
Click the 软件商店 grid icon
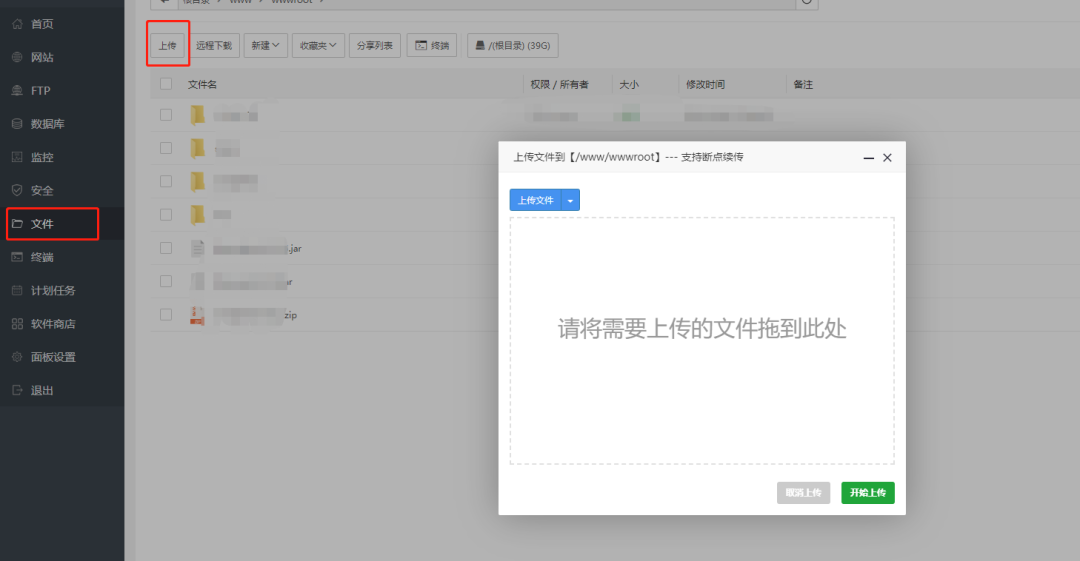tap(17, 324)
